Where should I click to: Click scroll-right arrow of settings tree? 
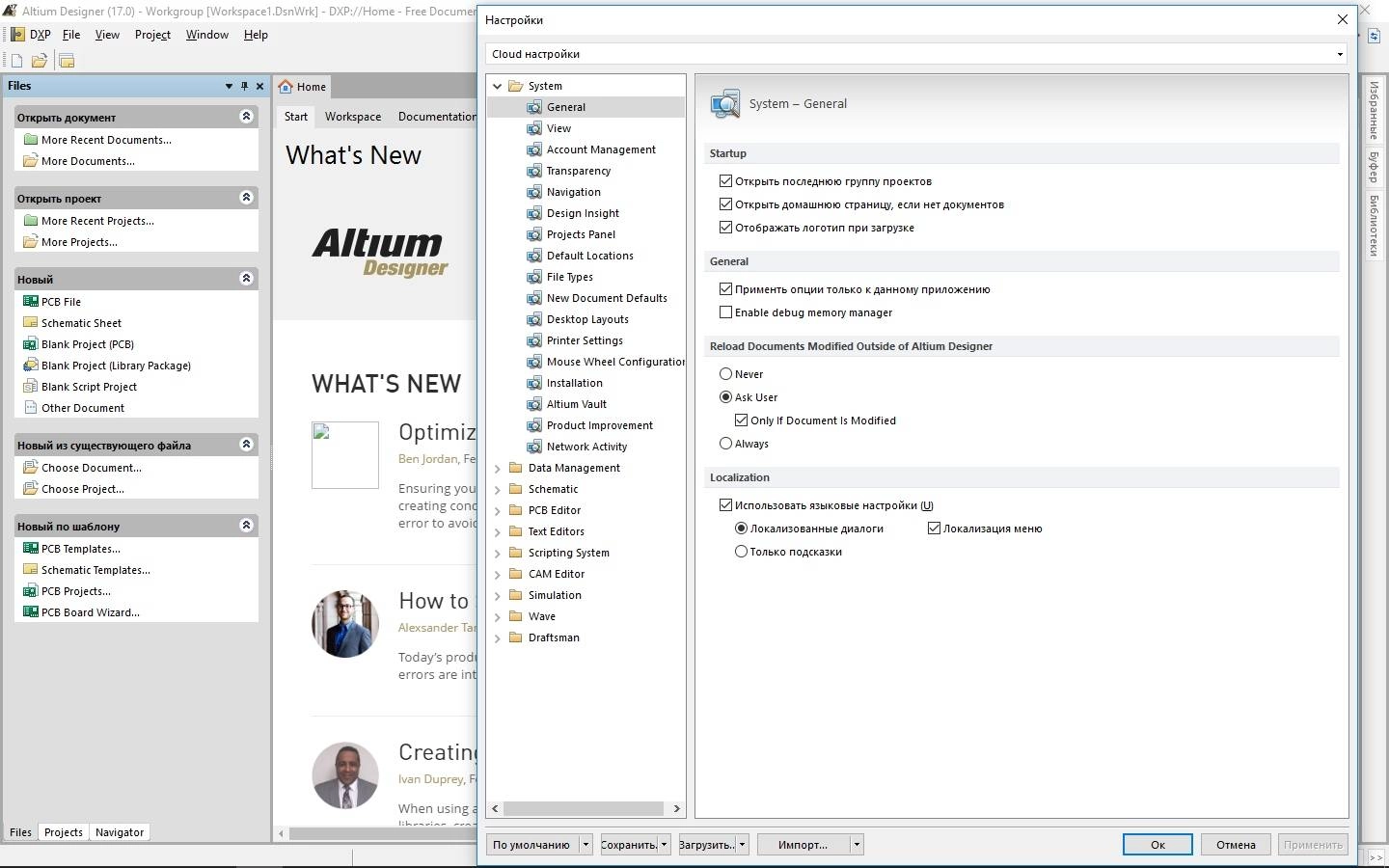point(676,808)
